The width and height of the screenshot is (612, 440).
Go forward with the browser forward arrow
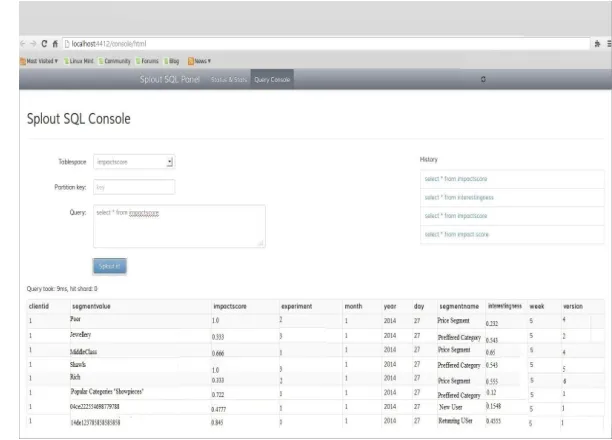point(33,44)
